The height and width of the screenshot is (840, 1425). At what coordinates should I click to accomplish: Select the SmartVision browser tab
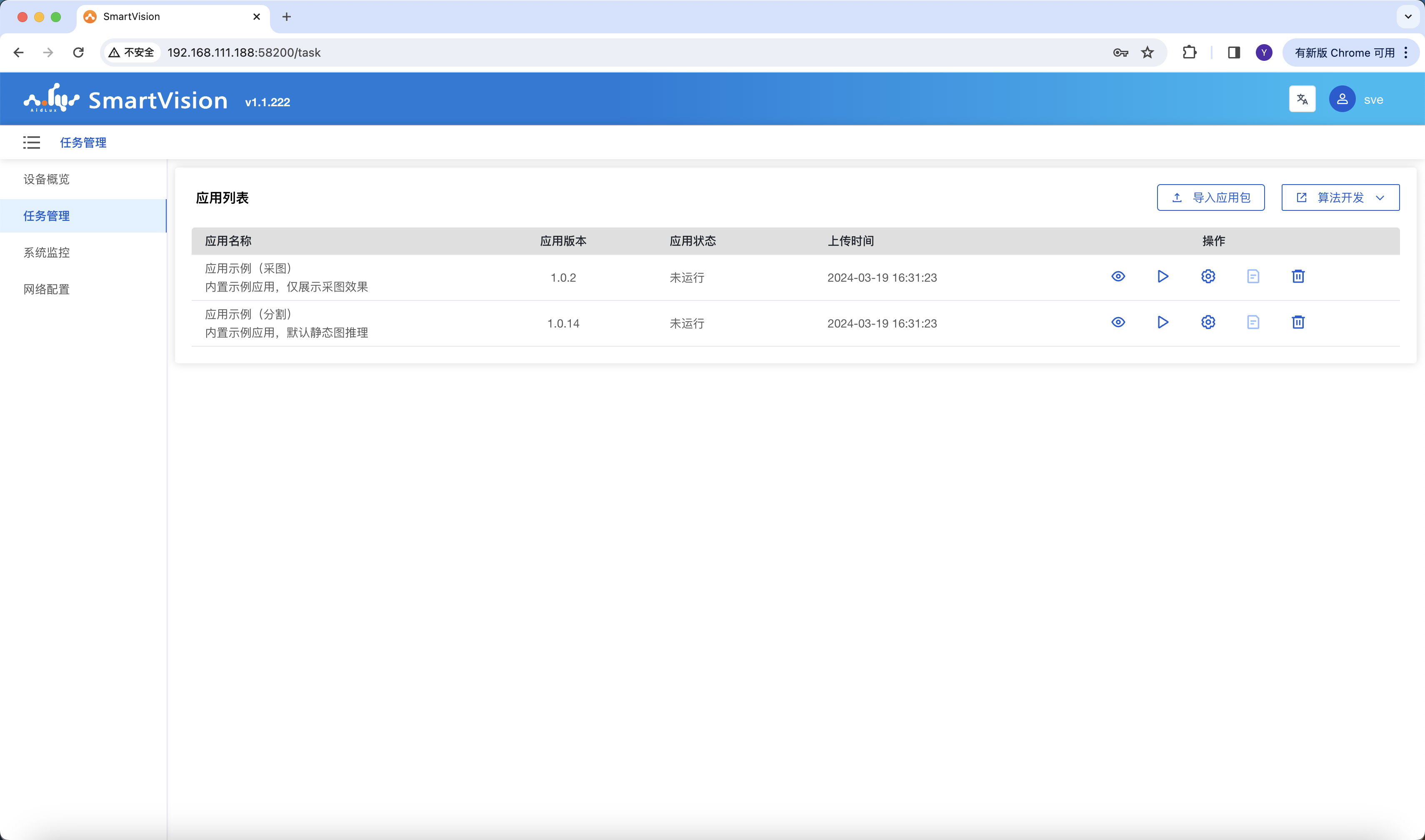(172, 17)
